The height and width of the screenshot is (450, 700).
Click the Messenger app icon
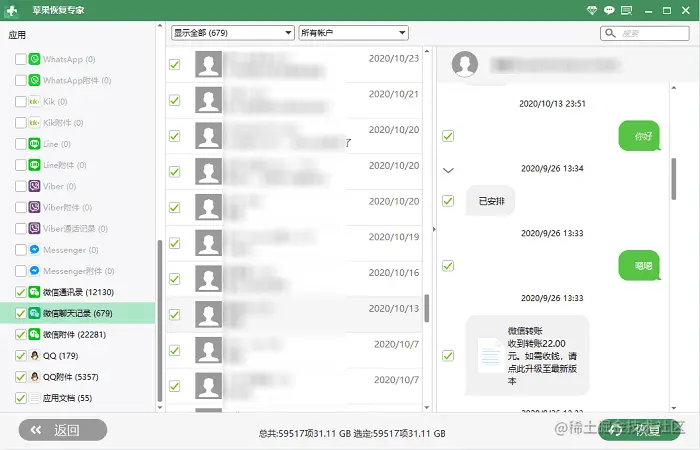coord(34,250)
